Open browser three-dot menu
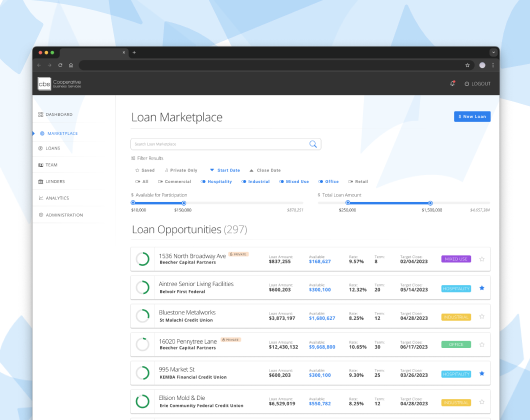The image size is (530, 420). coord(493,65)
